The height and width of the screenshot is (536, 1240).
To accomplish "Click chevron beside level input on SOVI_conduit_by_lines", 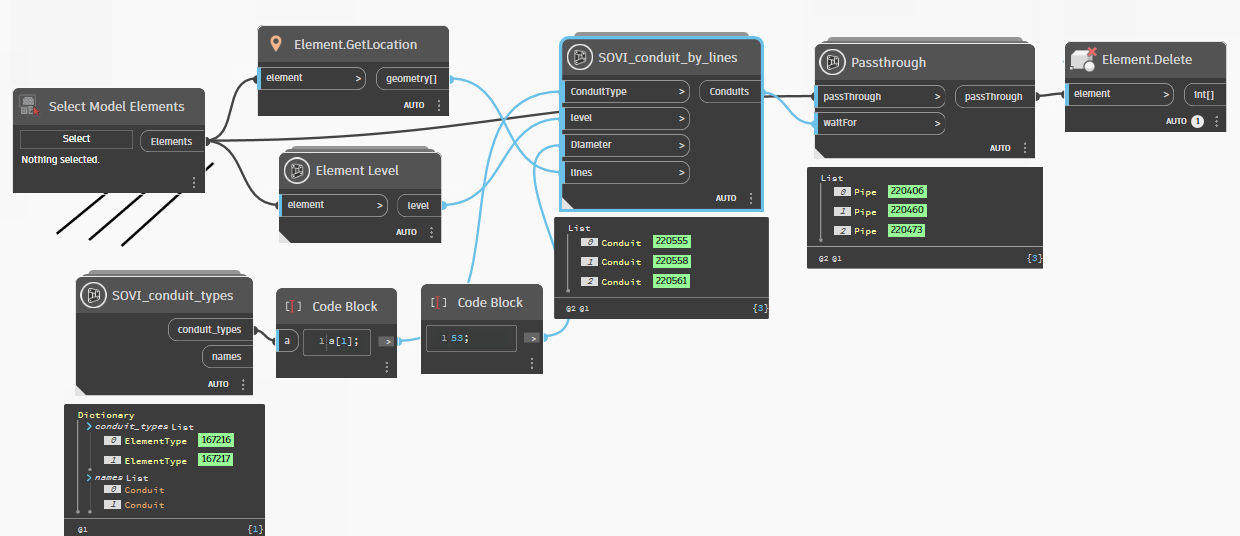I will [x=682, y=119].
